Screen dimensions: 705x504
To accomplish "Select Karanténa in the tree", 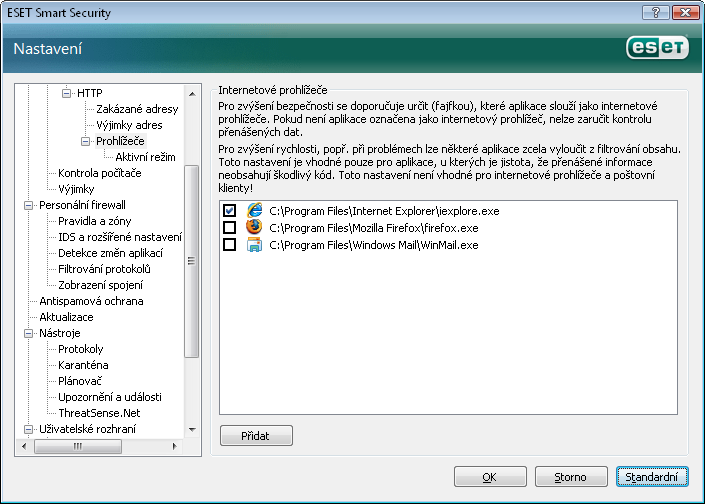I will coord(83,365).
